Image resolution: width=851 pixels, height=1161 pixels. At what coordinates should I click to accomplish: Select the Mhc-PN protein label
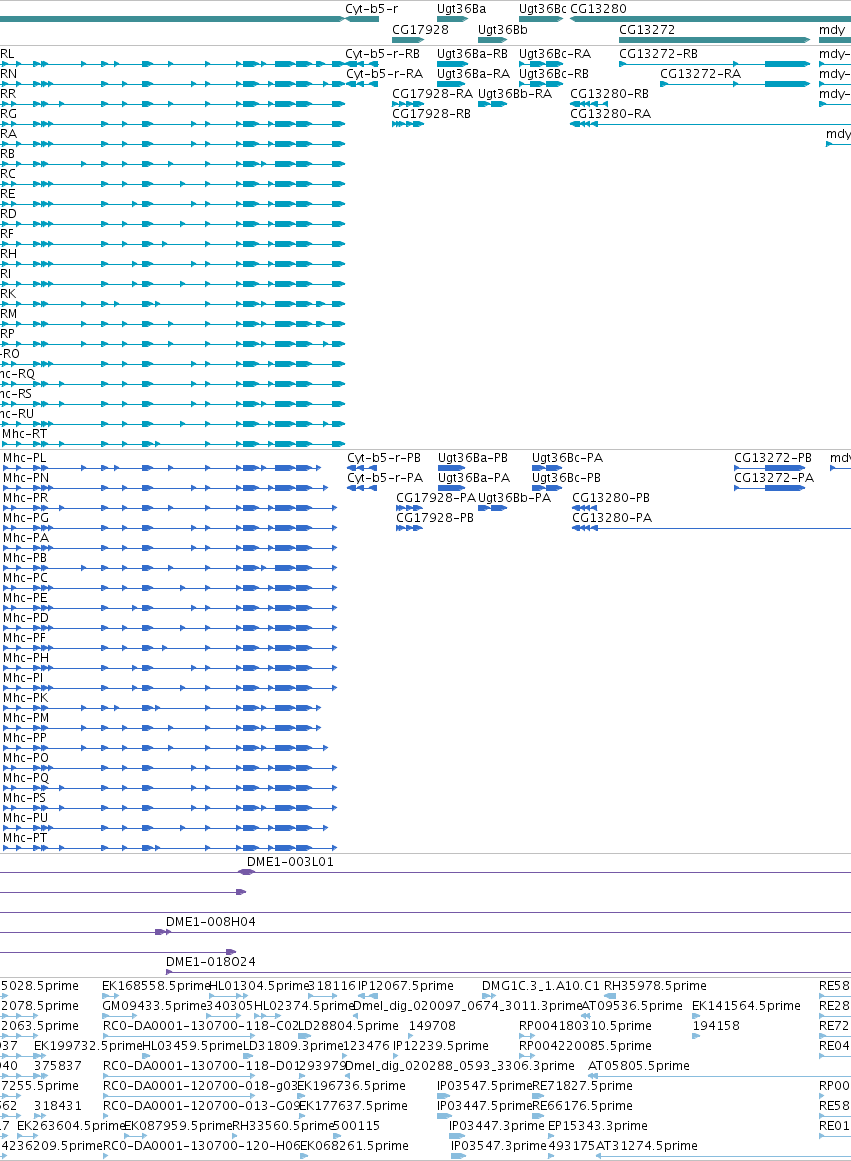tap(26, 478)
